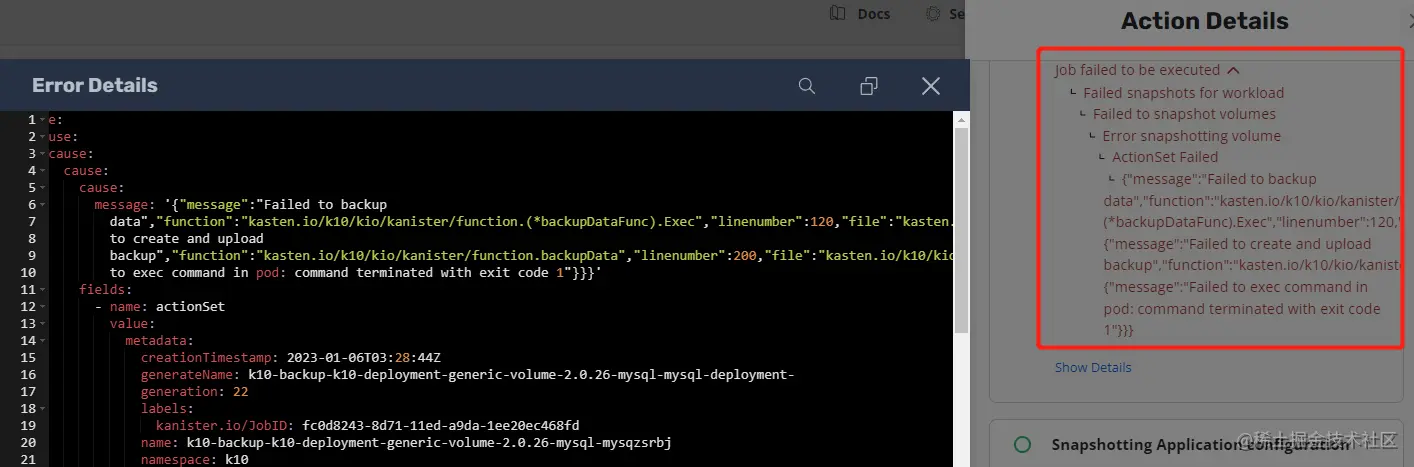Click 'Error Details' dialog title
The width and height of the screenshot is (1414, 467).
tap(95, 85)
